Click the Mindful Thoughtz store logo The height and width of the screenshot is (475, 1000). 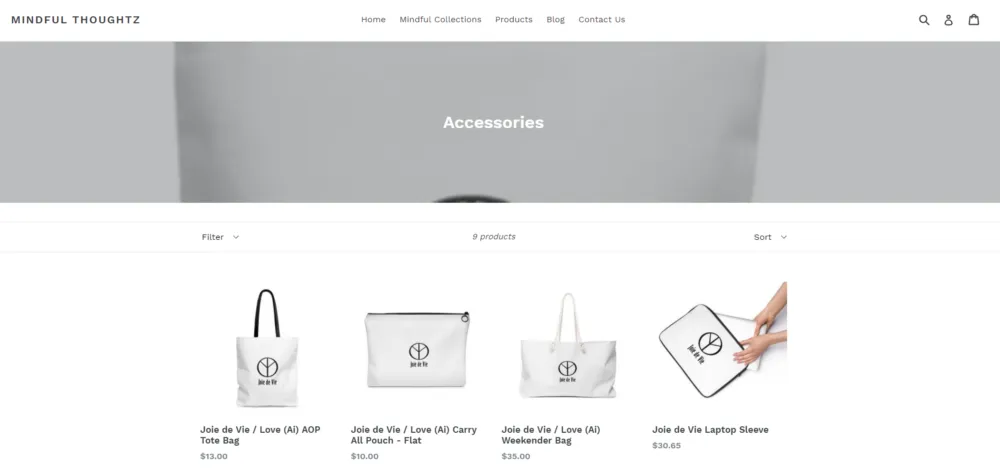[75, 20]
